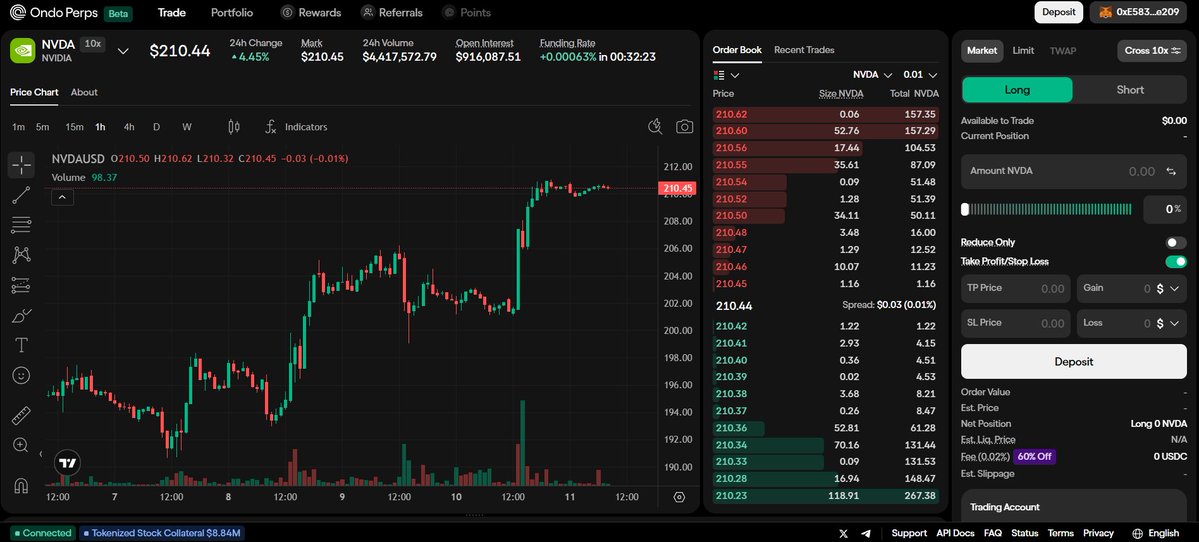The image size is (1199, 542).
Task: Open the Privacy link
Action: [1098, 533]
